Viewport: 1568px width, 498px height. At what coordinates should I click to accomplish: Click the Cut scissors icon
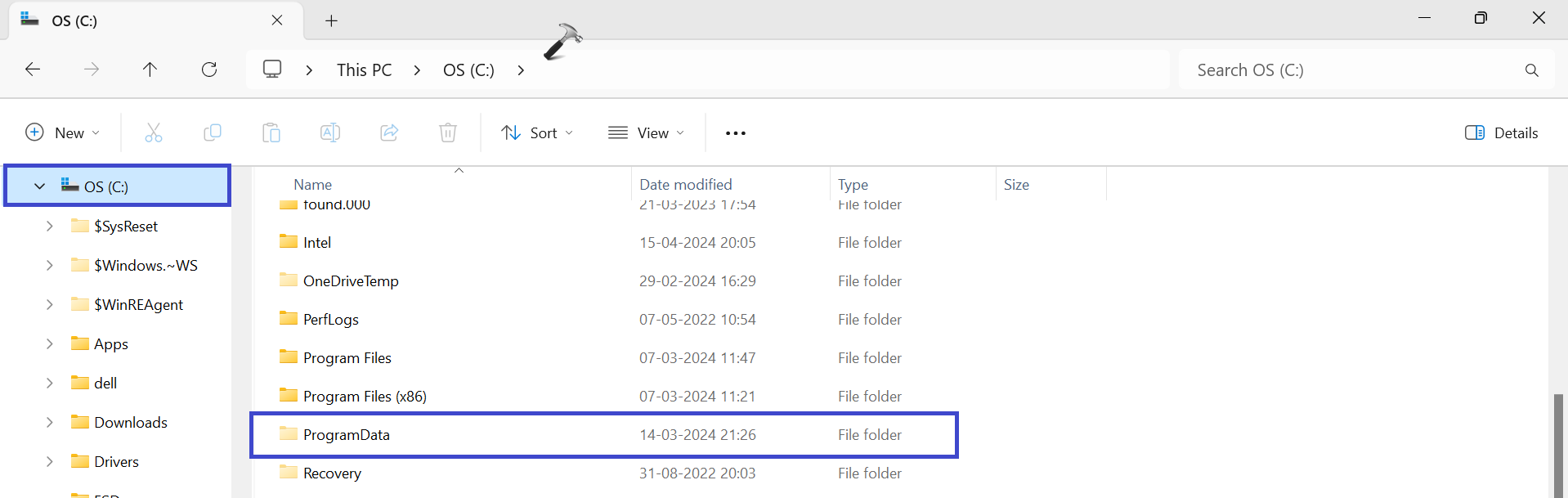(153, 132)
